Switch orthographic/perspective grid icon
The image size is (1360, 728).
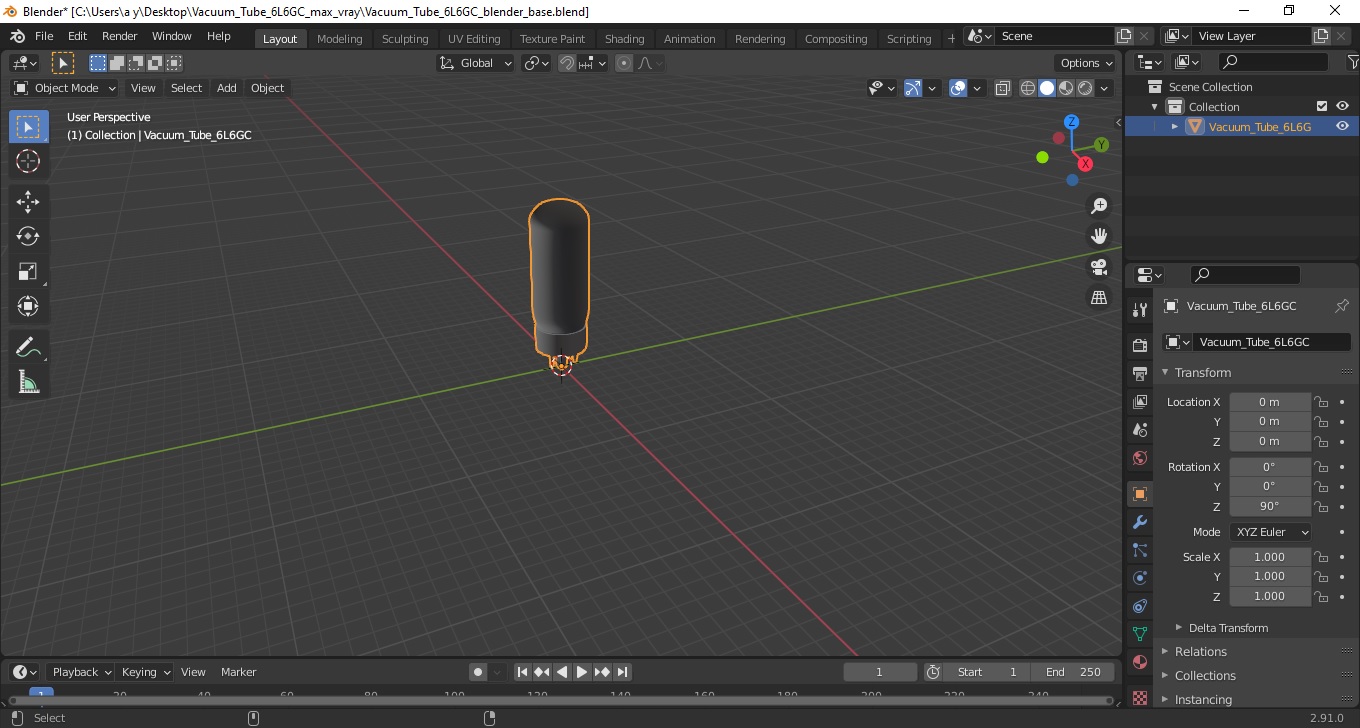click(1099, 298)
